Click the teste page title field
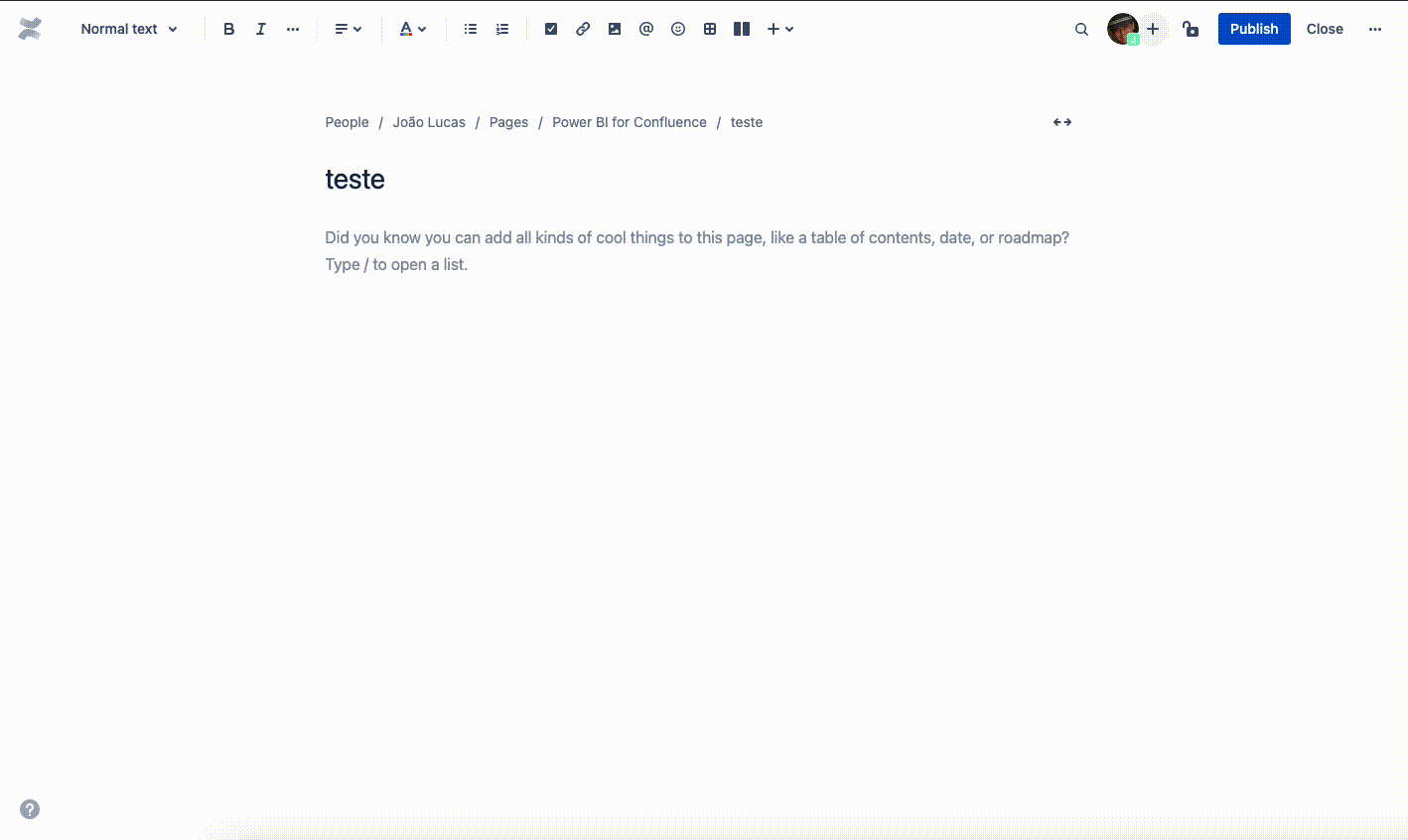1408x840 pixels. coord(355,180)
